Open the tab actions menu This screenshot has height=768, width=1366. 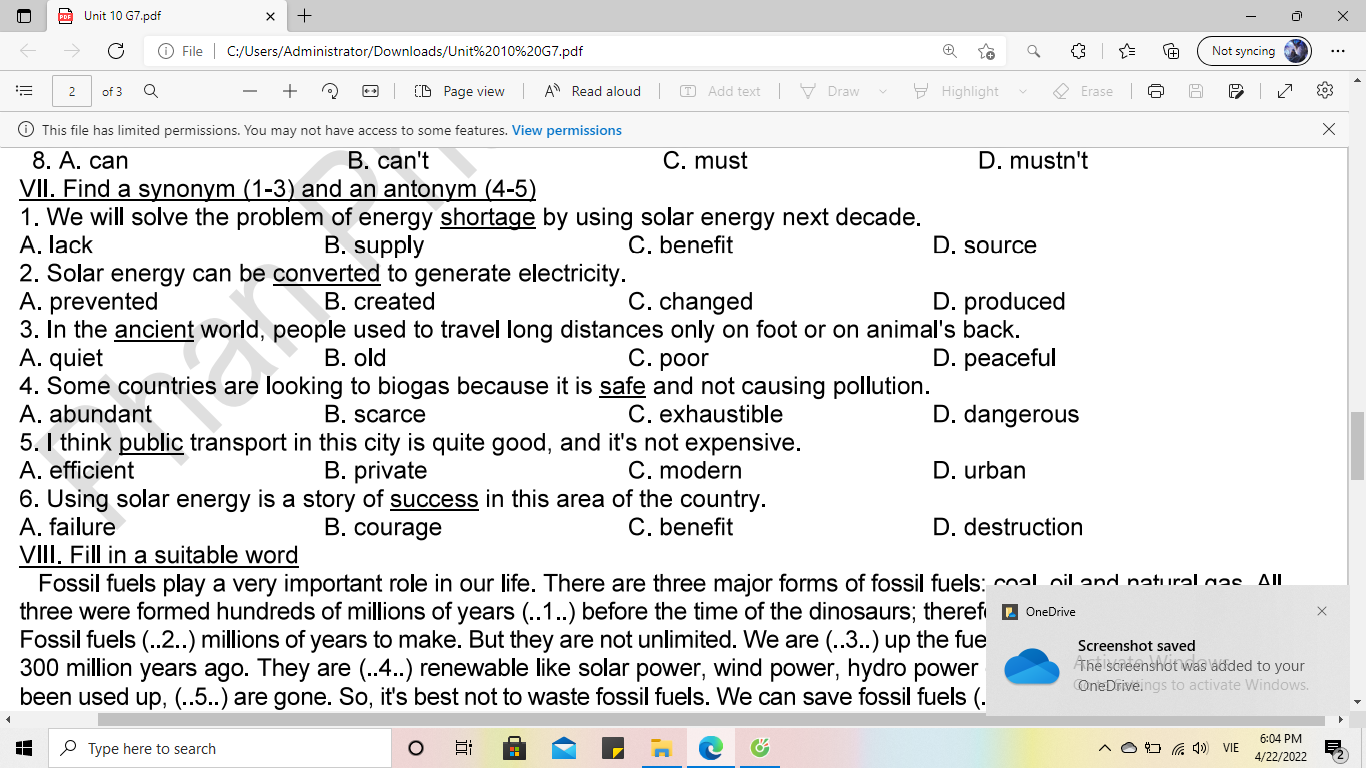[x=25, y=16]
